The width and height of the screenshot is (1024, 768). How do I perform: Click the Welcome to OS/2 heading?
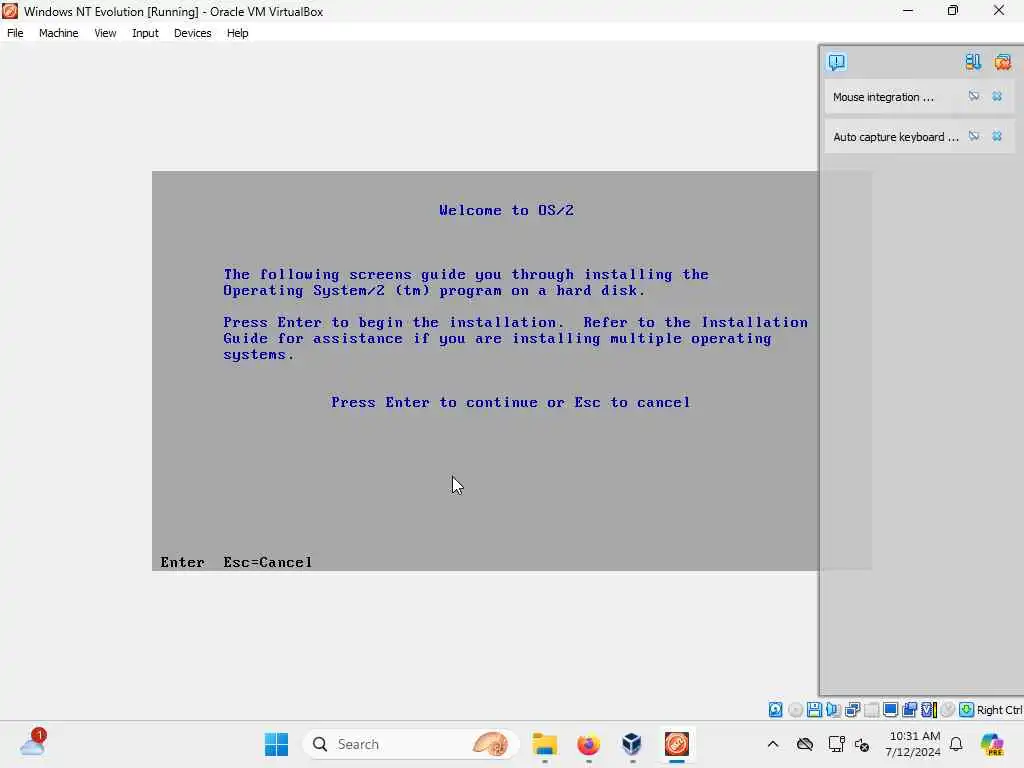[x=506, y=210]
